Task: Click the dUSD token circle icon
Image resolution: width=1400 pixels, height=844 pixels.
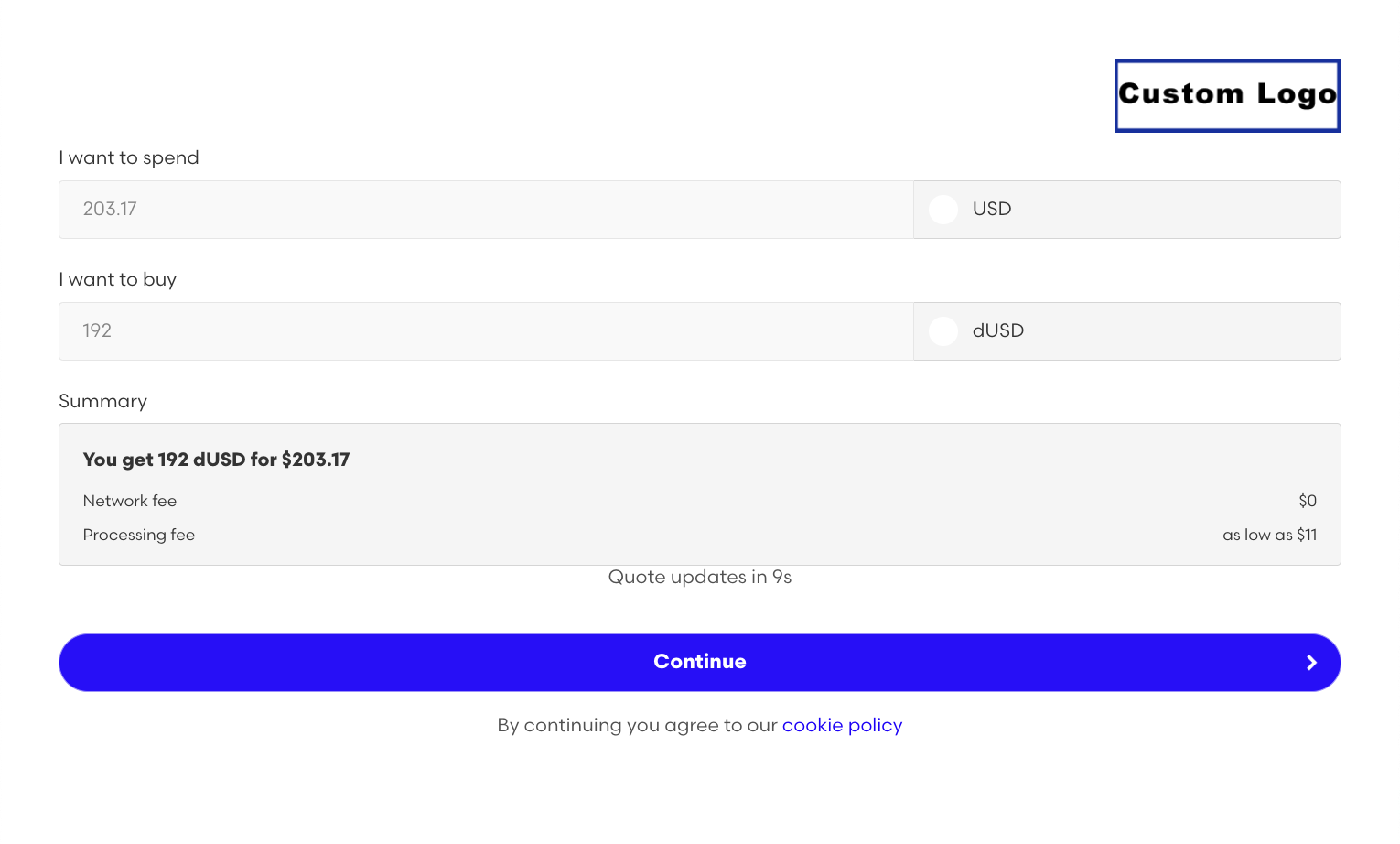Action: 943,331
